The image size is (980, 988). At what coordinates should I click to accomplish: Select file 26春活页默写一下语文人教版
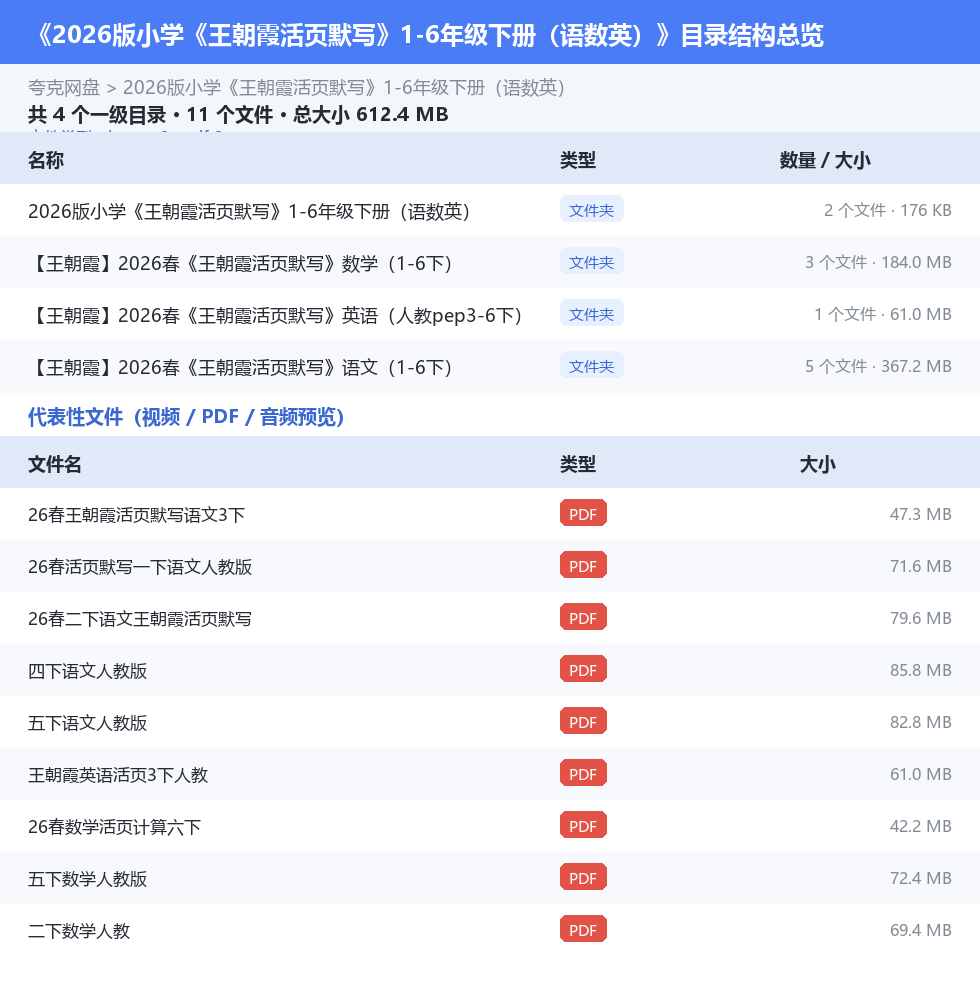point(490,566)
